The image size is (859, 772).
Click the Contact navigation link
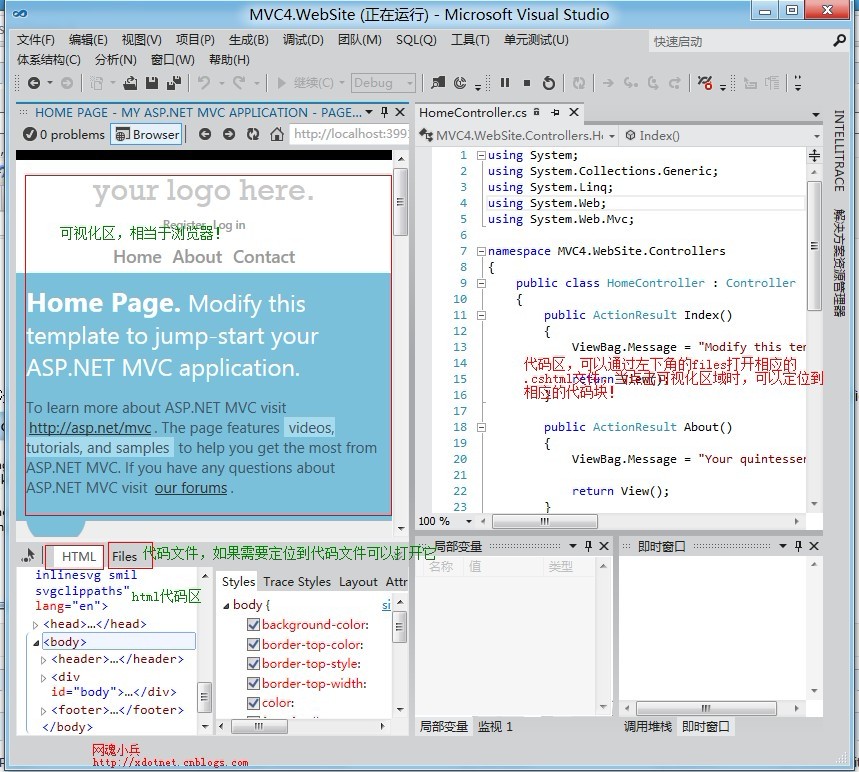[x=264, y=256]
